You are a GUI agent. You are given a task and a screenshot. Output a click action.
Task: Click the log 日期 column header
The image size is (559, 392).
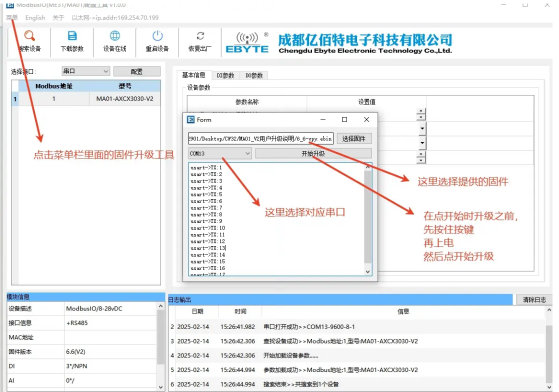coord(197,311)
